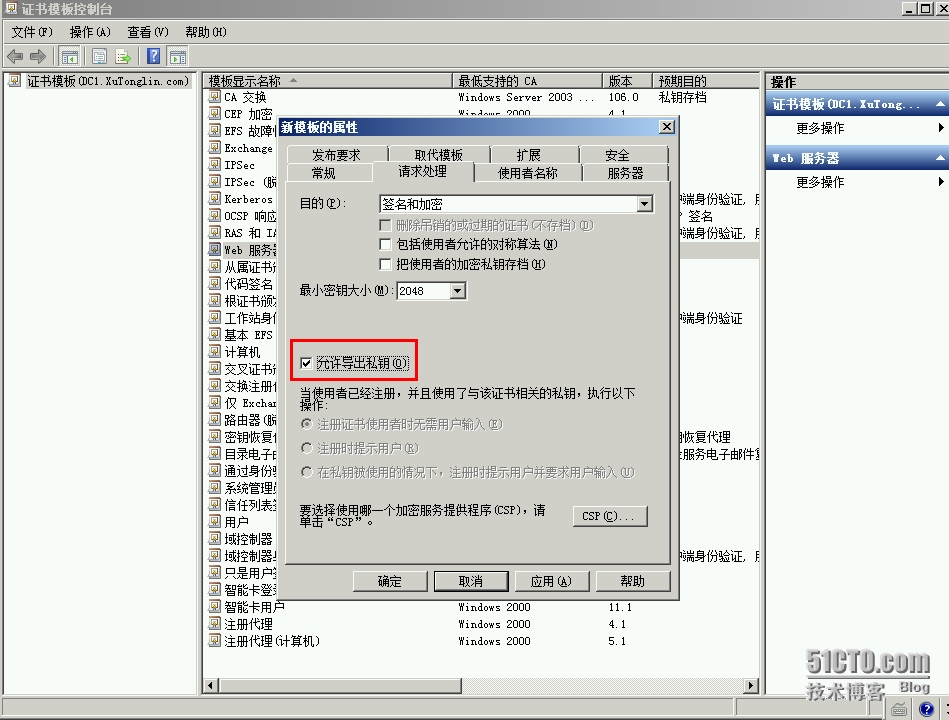Sort by 版本 column header
Screen dimensions: 949x720
click(x=628, y=81)
